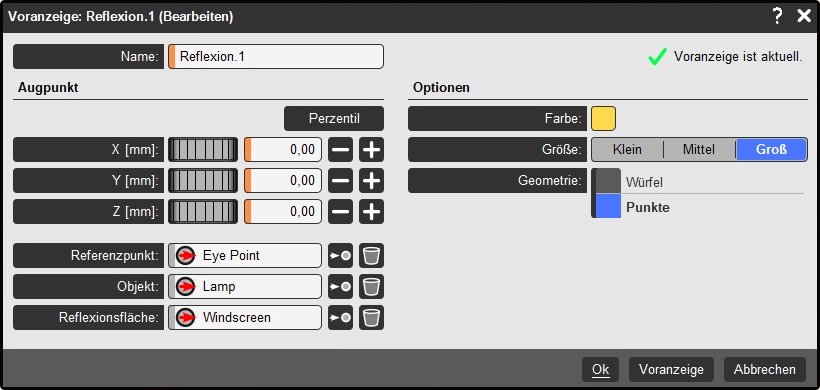Click the Name input field Reflexion.1
Viewport: 820px width, 390px height.
tap(276, 56)
